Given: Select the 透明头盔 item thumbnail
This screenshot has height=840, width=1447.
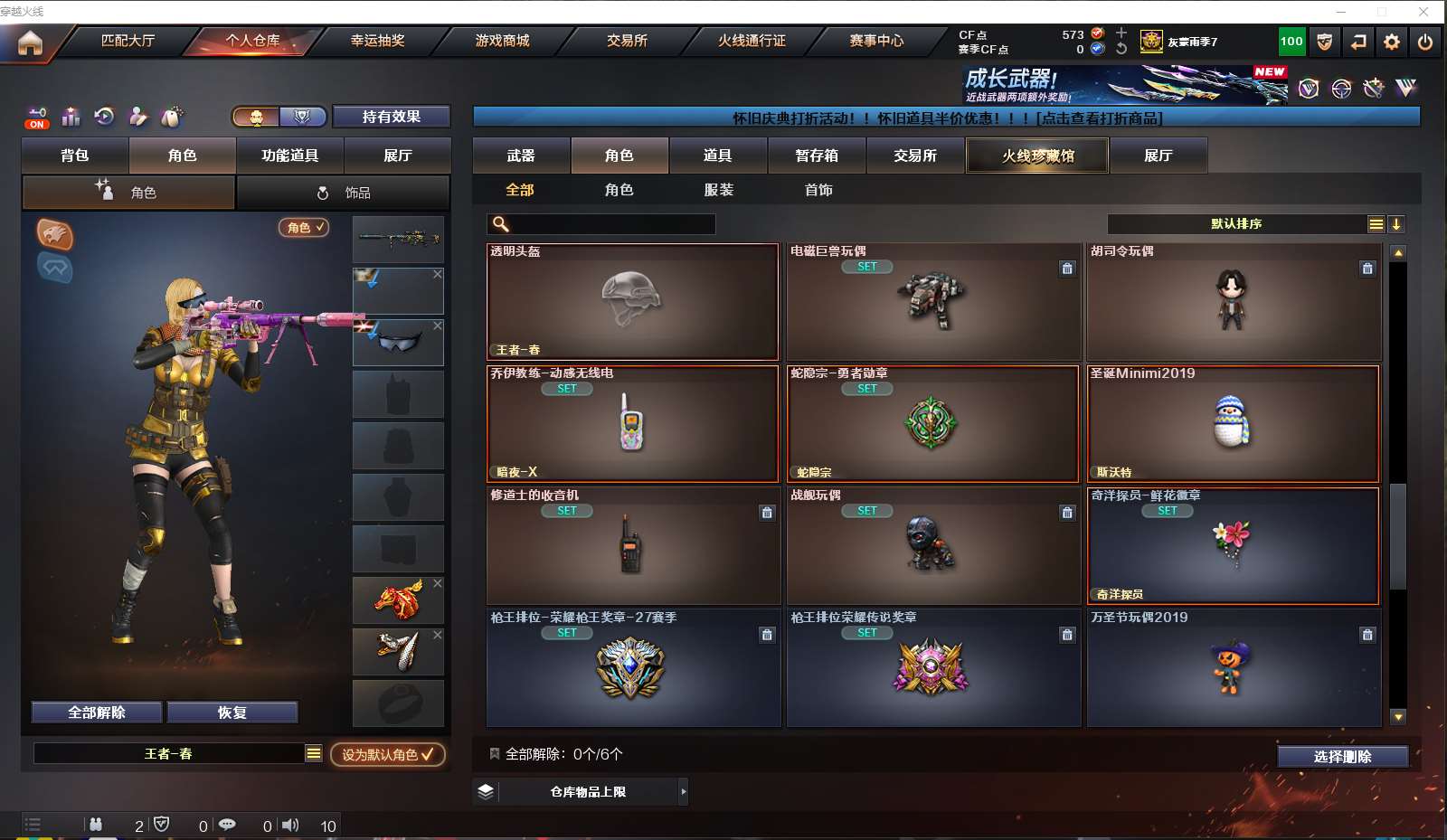Looking at the screenshot, I should tap(632, 302).
